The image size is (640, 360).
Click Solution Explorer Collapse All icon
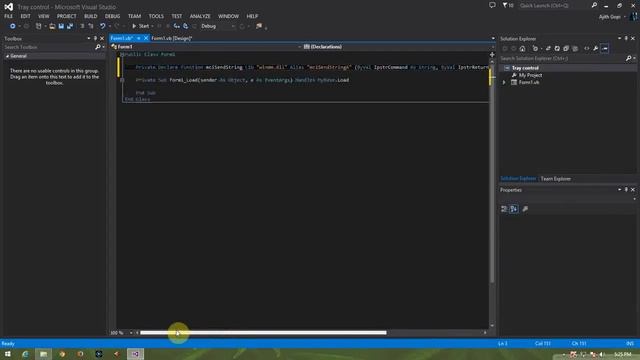[566, 49]
